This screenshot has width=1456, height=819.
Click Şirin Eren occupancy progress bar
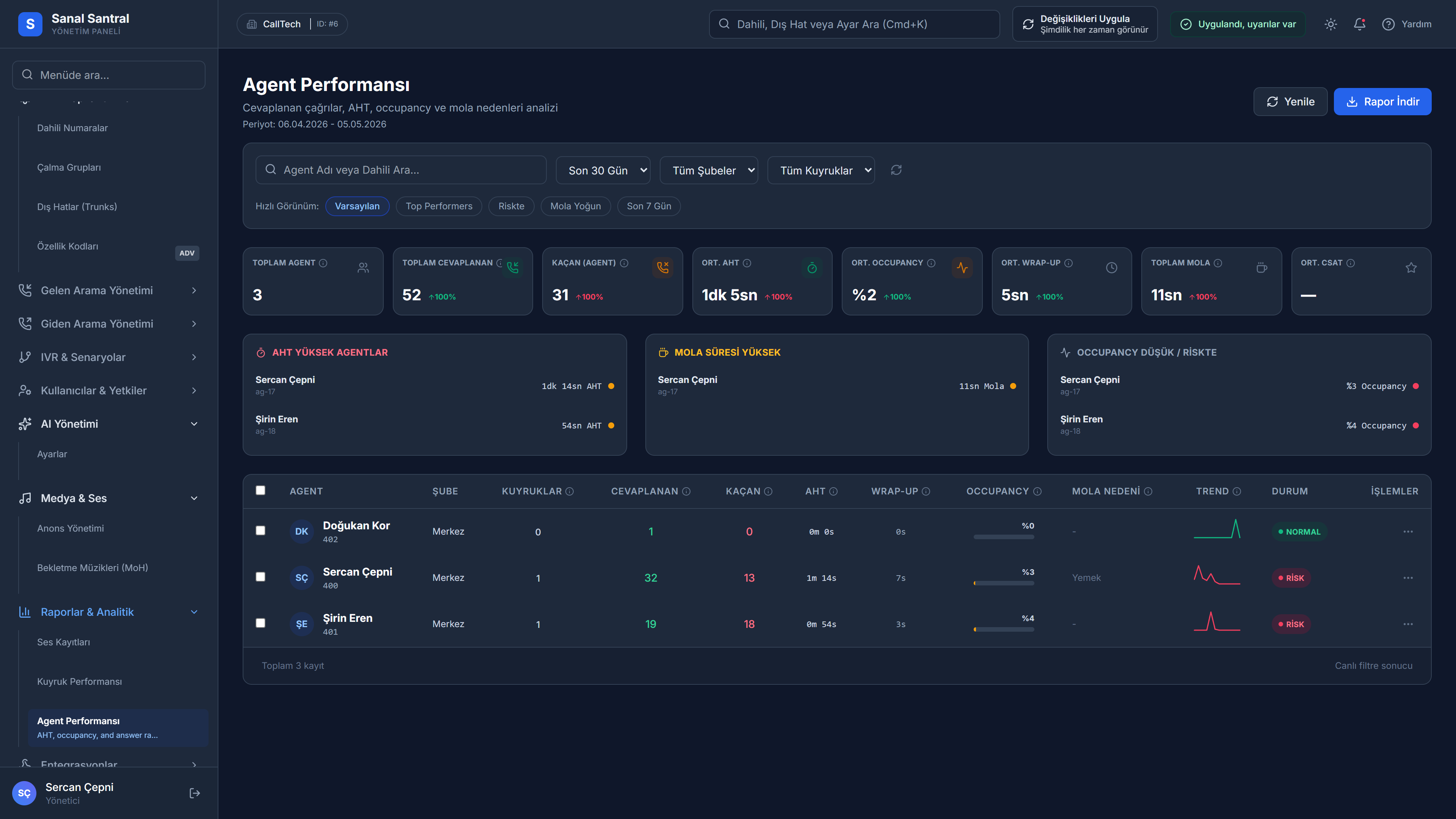coord(1004,630)
